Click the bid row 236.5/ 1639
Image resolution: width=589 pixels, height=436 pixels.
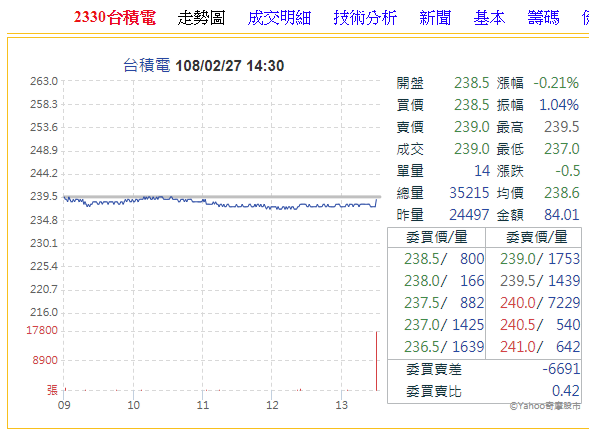point(444,347)
